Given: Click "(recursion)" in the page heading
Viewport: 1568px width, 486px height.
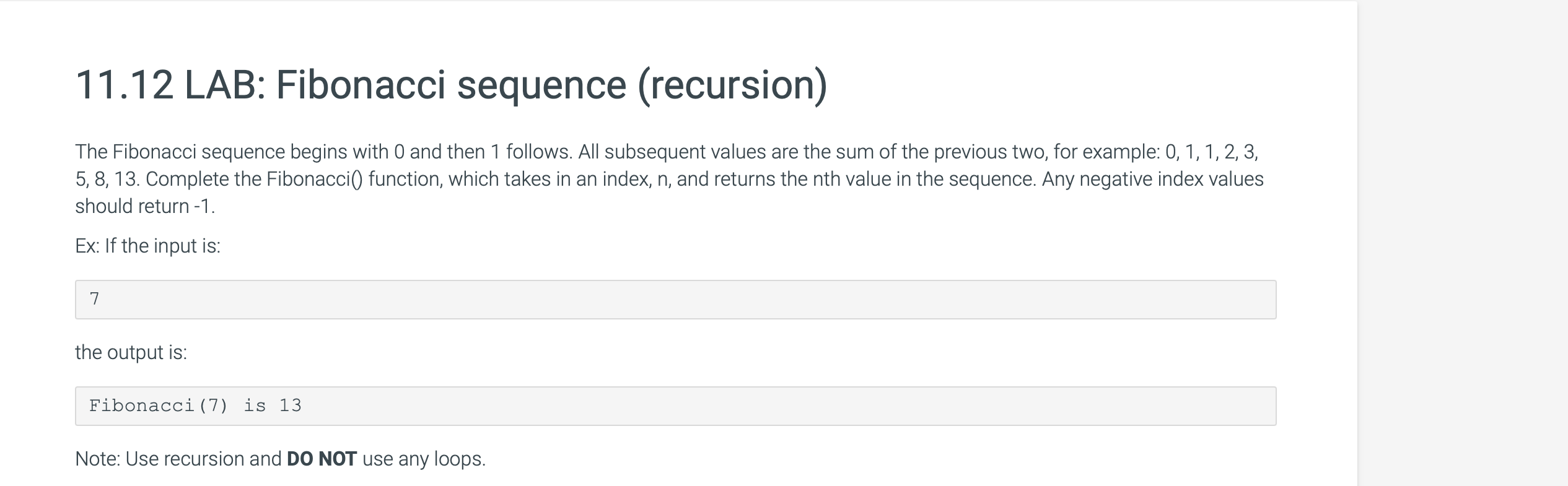Looking at the screenshot, I should [732, 86].
